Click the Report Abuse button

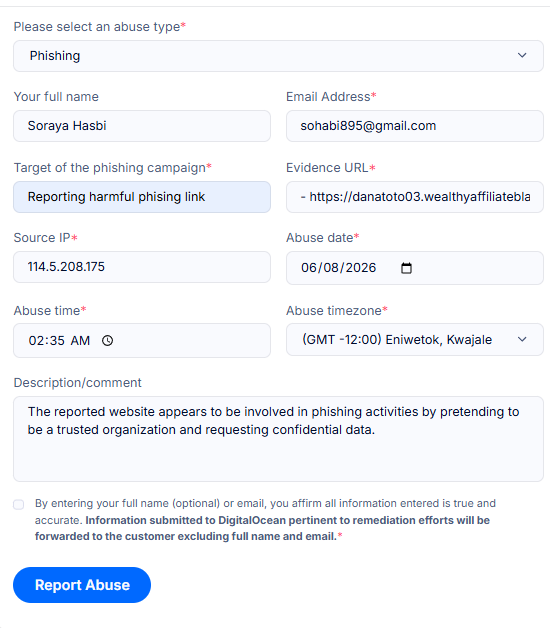click(x=82, y=585)
